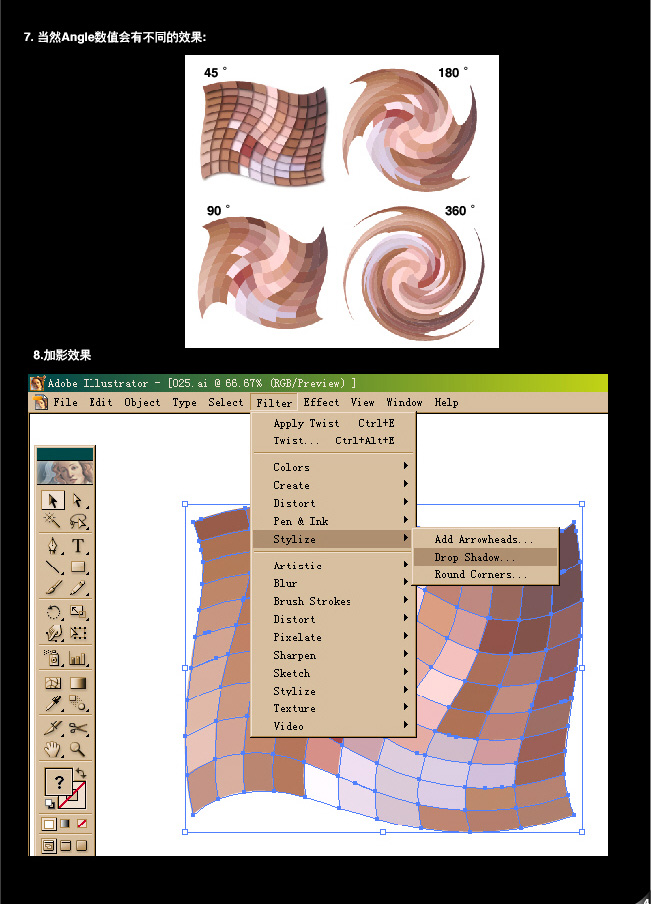The width and height of the screenshot is (651, 904).
Task: Choose the Rotate tool
Action: (x=52, y=612)
